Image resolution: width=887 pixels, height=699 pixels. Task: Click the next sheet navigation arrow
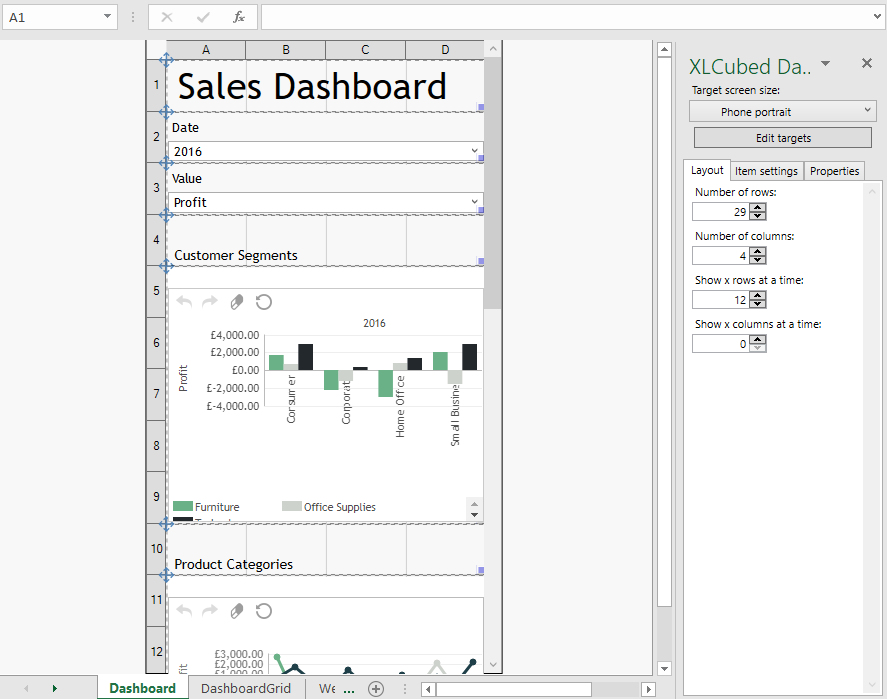52,688
